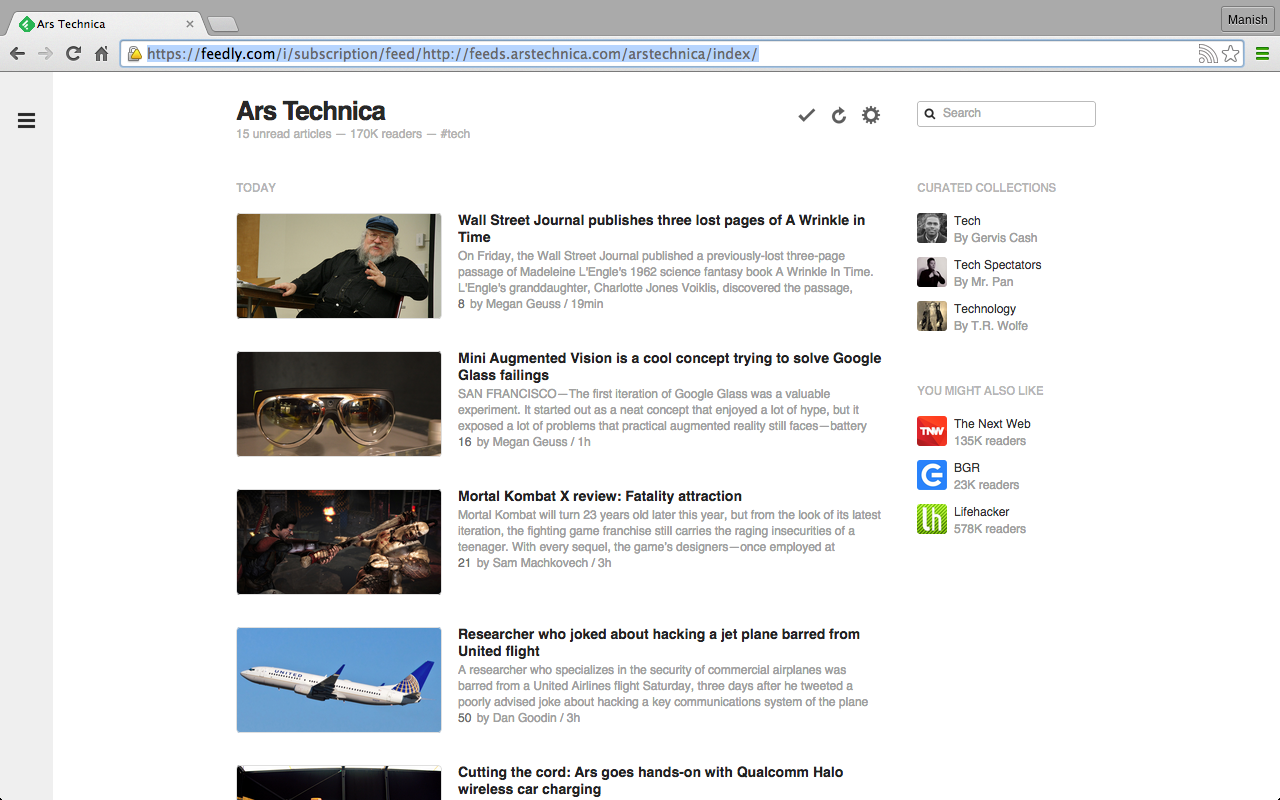The height and width of the screenshot is (800, 1280).
Task: Open BGR feed link
Action: (x=967, y=468)
